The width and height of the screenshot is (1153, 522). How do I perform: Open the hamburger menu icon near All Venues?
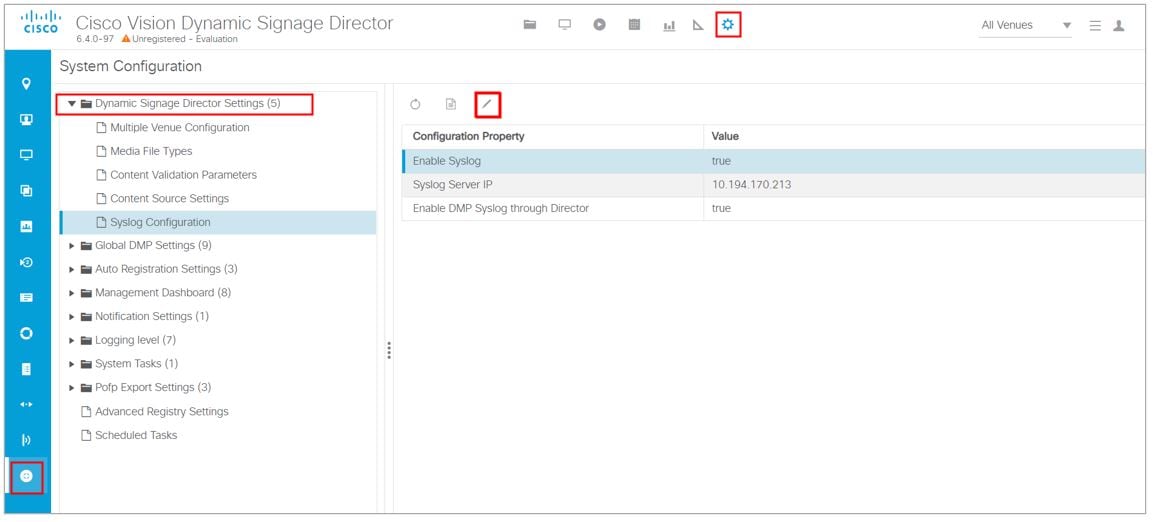(x=1095, y=26)
